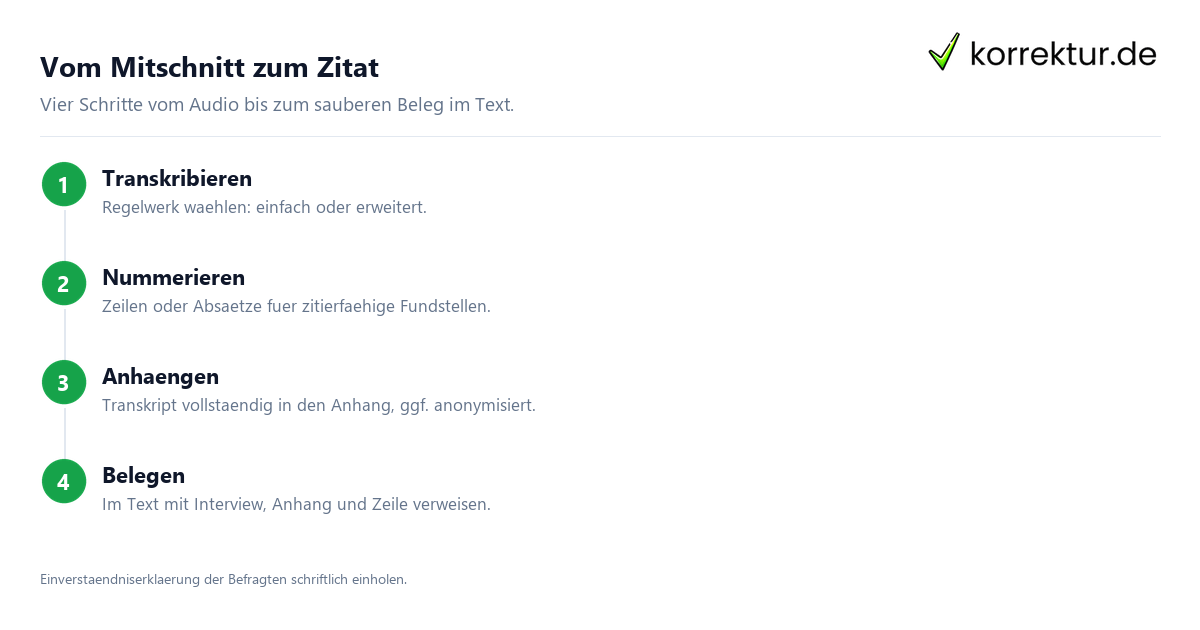Click the korrektur.de logo text
Image resolution: width=1200 pixels, height=630 pixels.
1063,53
